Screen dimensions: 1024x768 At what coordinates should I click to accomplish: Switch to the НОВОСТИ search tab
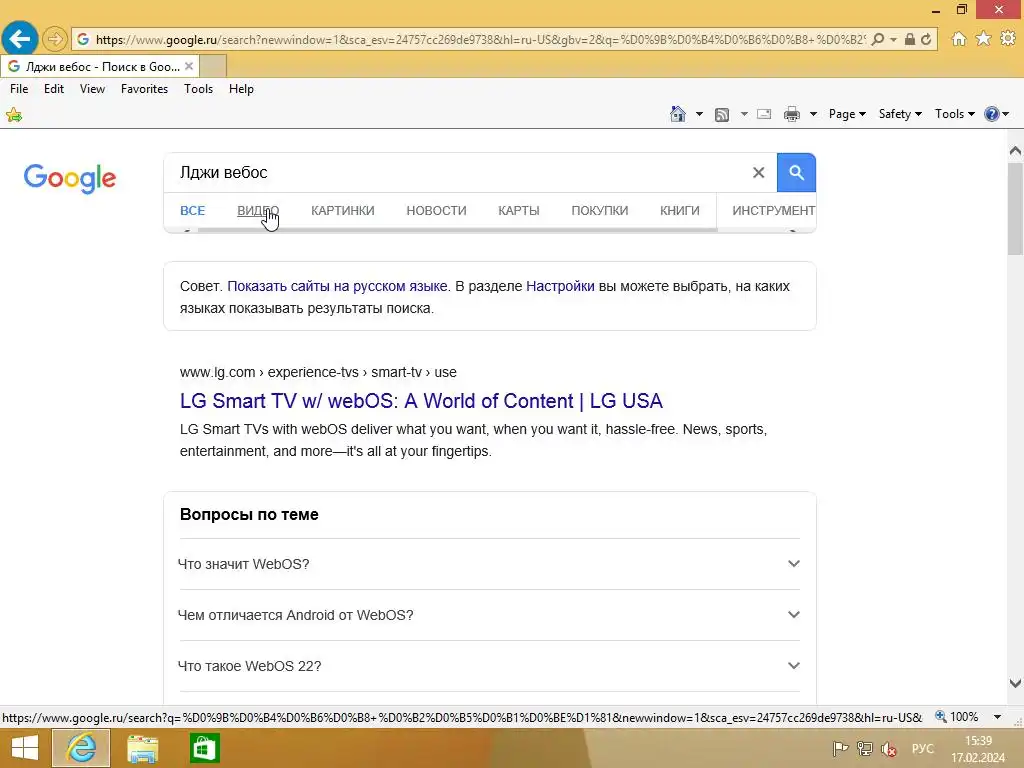pyautogui.click(x=436, y=210)
